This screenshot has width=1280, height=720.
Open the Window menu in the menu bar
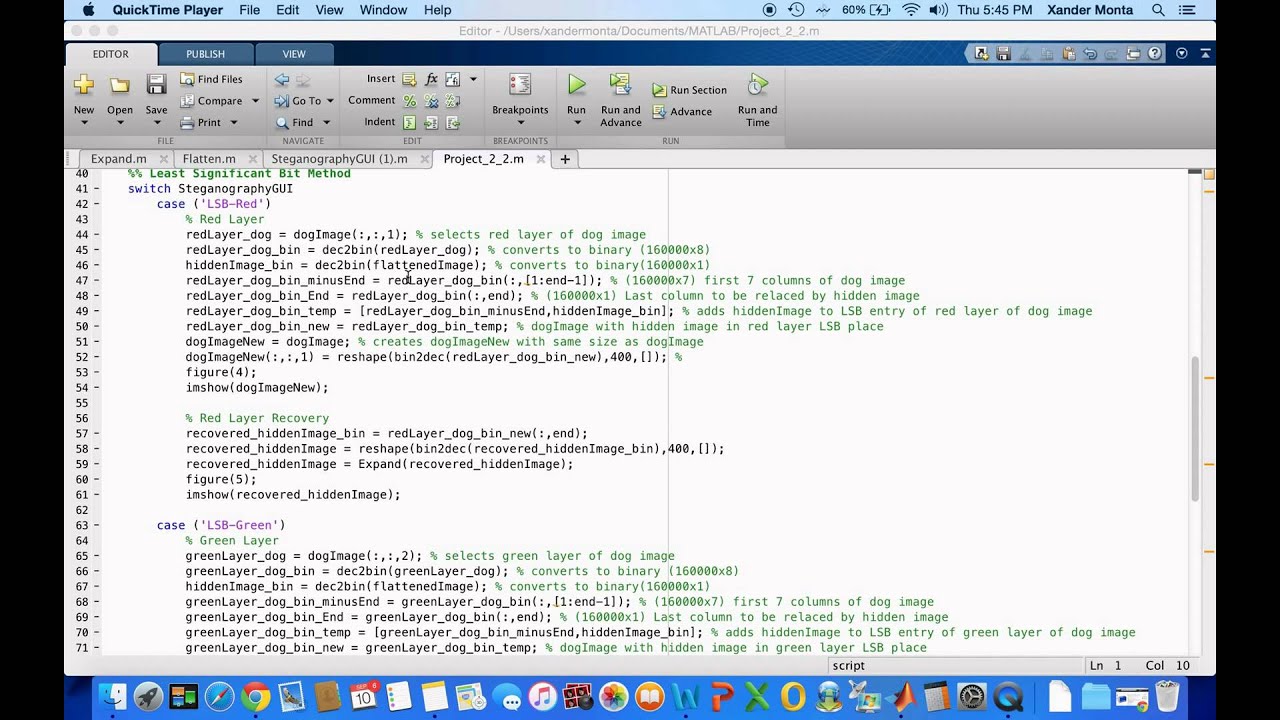[383, 10]
